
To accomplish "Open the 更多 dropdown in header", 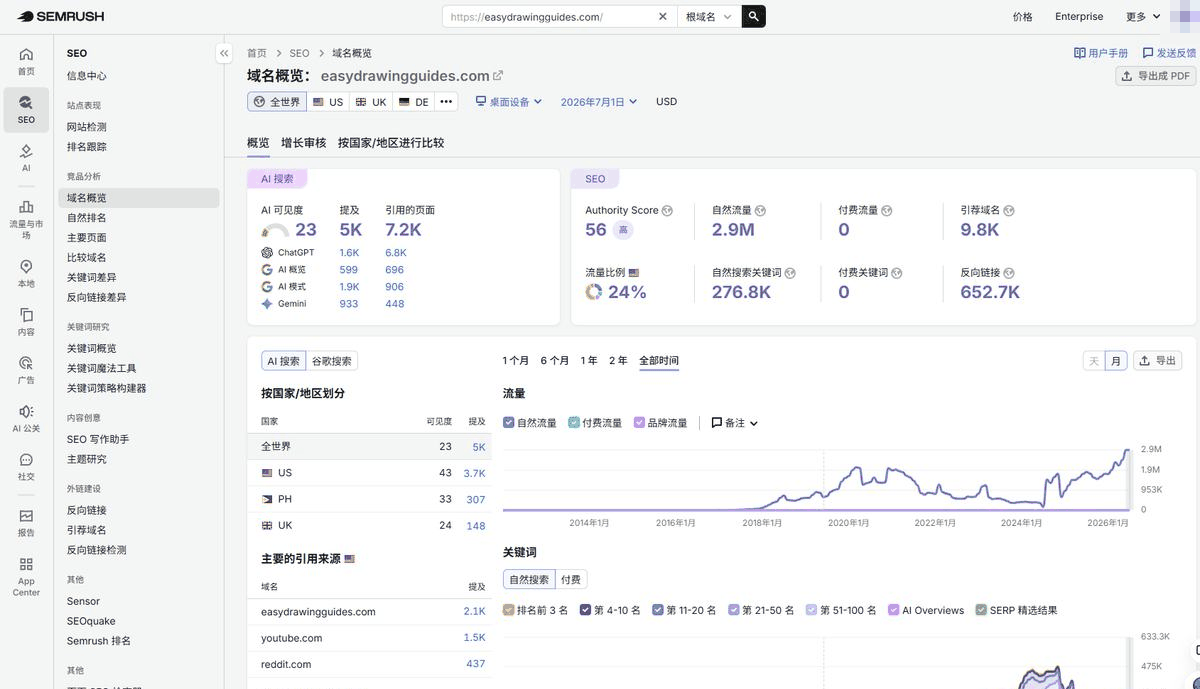I will click(x=1143, y=17).
